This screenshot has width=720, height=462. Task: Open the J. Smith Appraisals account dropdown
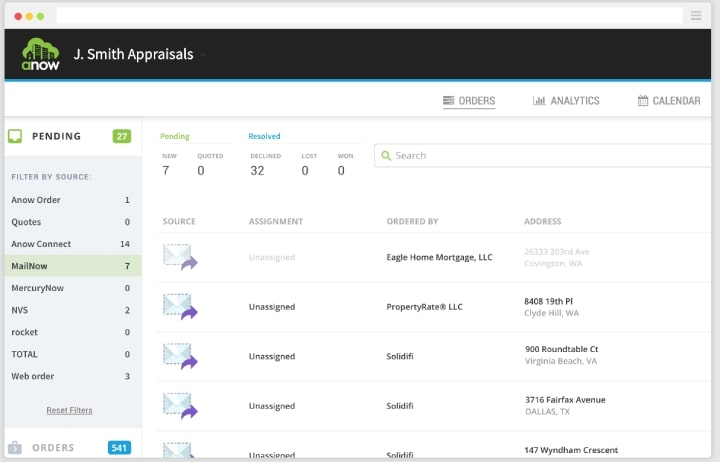pyautogui.click(x=140, y=54)
